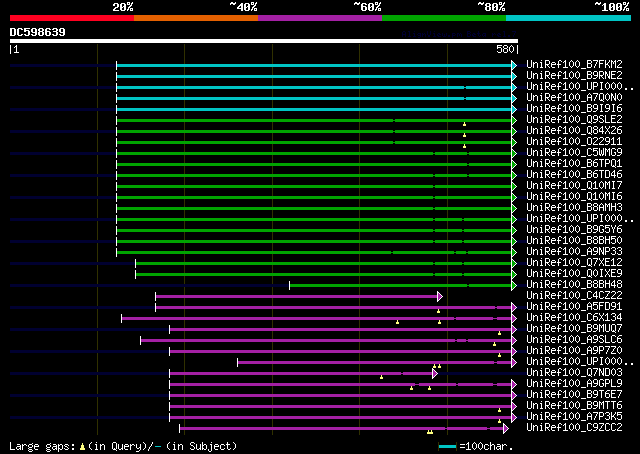Click the Q7XE12 green alignment bar
Screen dimensions: 640x454
click(323, 263)
